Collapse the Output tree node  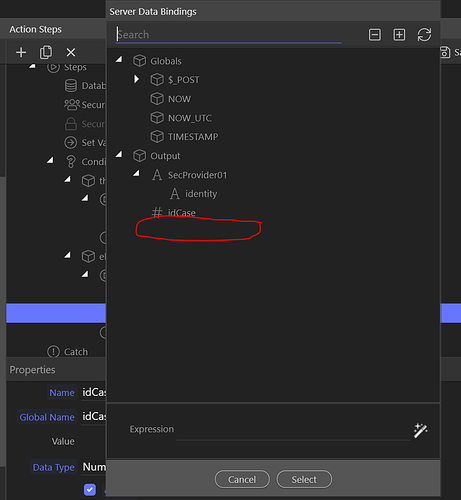pos(119,154)
